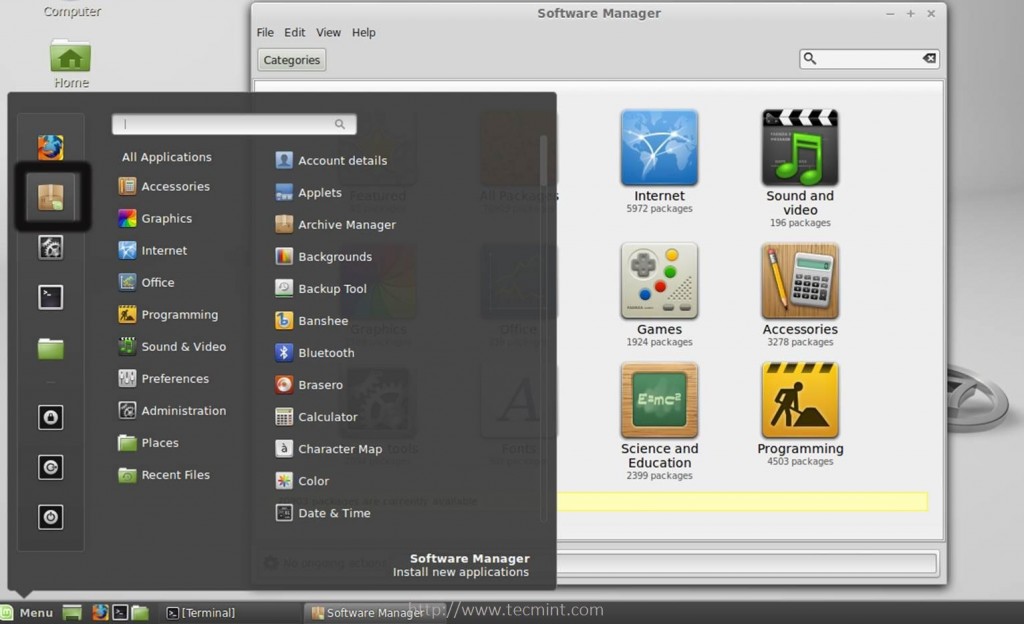Clear the Software Manager search field
1024x624 pixels.
929,58
